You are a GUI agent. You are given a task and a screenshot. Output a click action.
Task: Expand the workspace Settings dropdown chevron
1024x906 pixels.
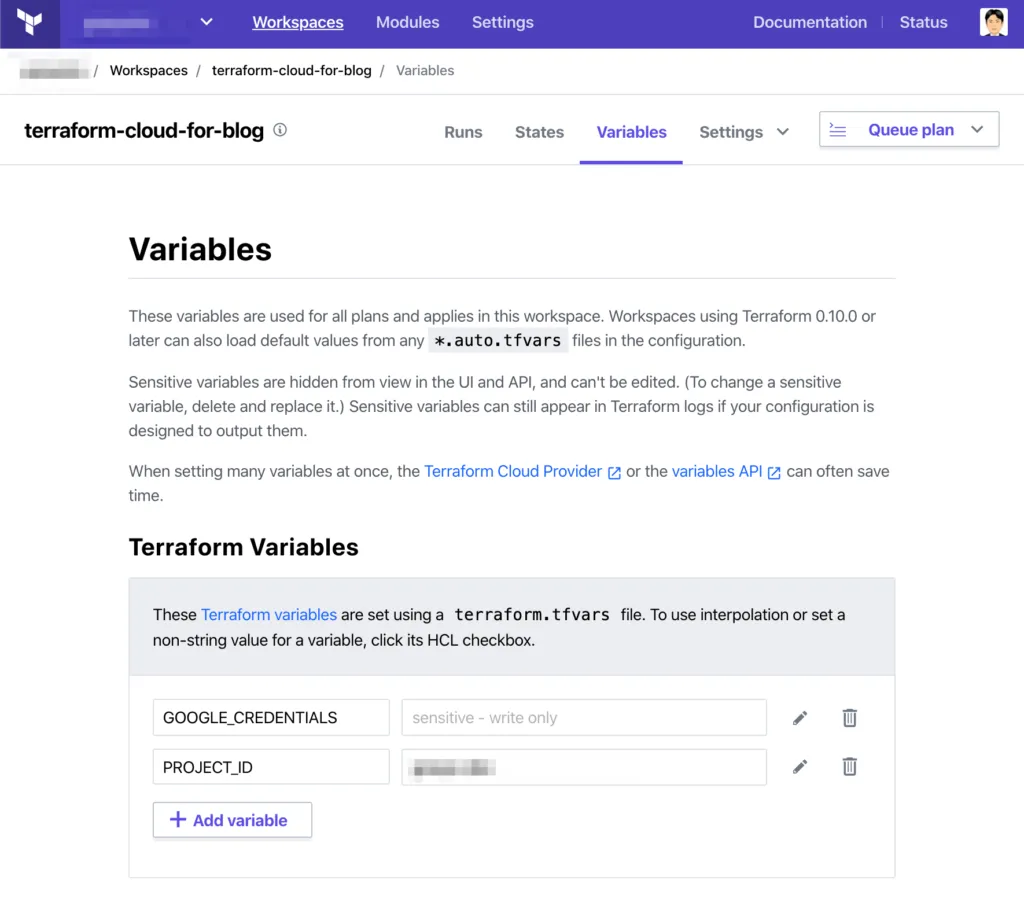pyautogui.click(x=782, y=132)
